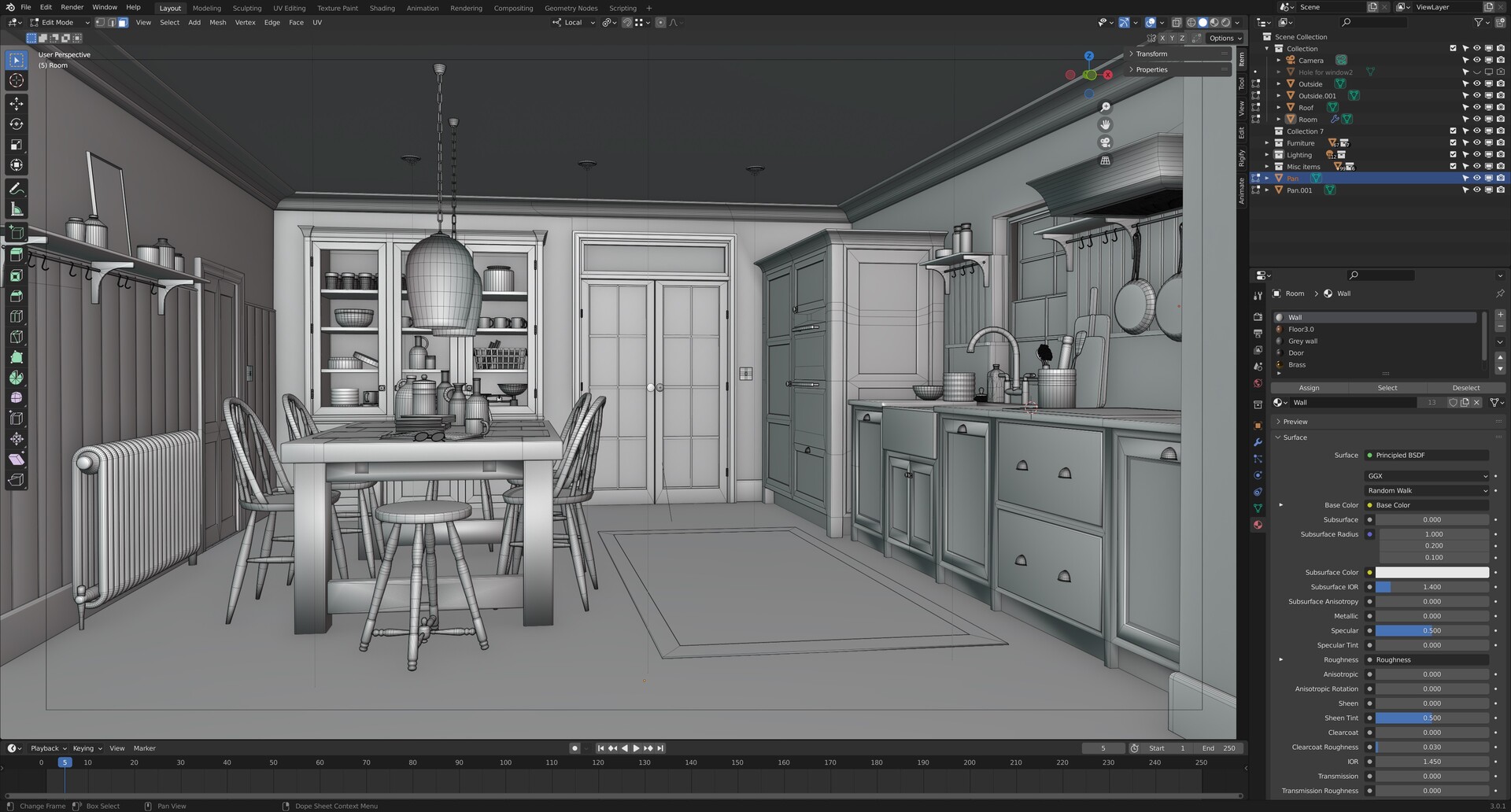1511x812 pixels.
Task: Select the Bevel tool
Action: [17, 296]
